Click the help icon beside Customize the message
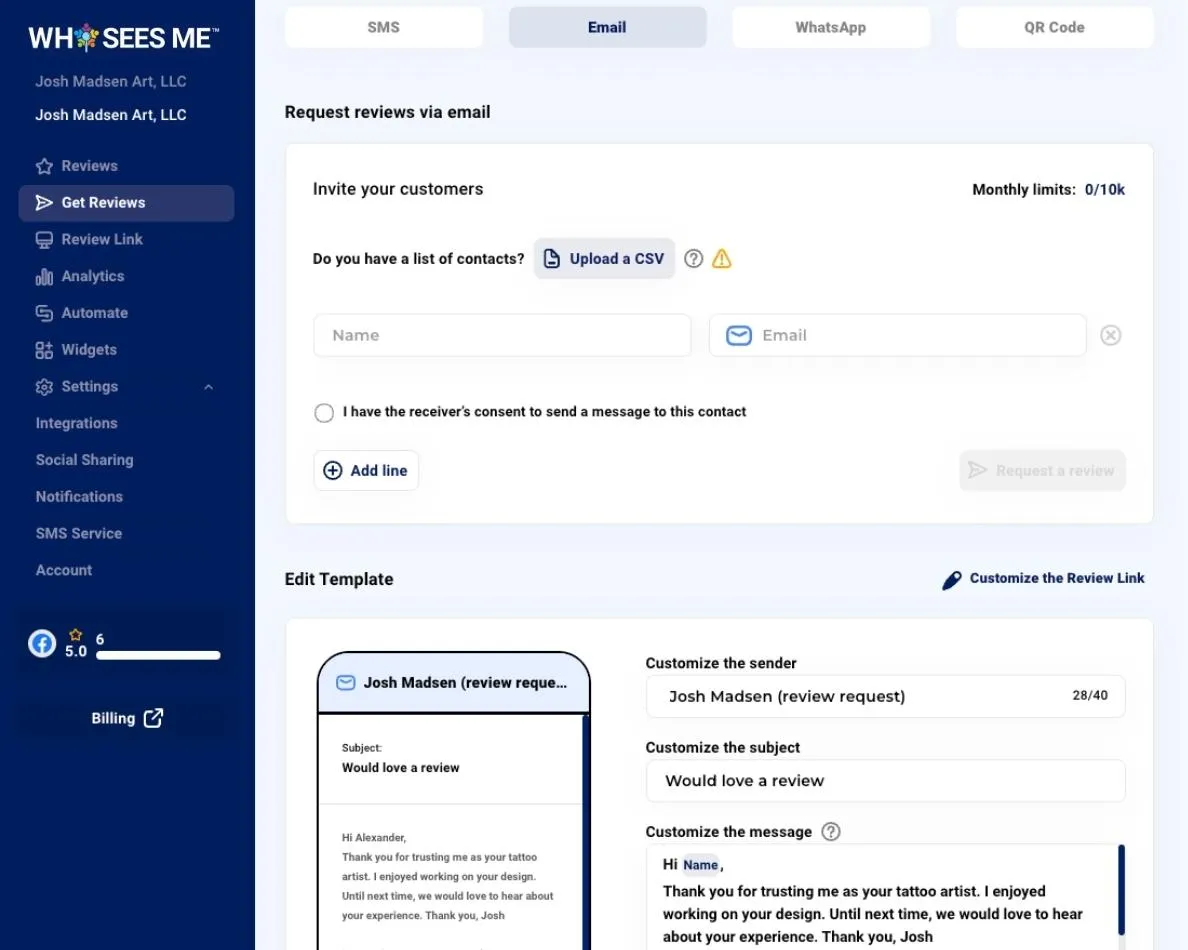 [x=831, y=832]
